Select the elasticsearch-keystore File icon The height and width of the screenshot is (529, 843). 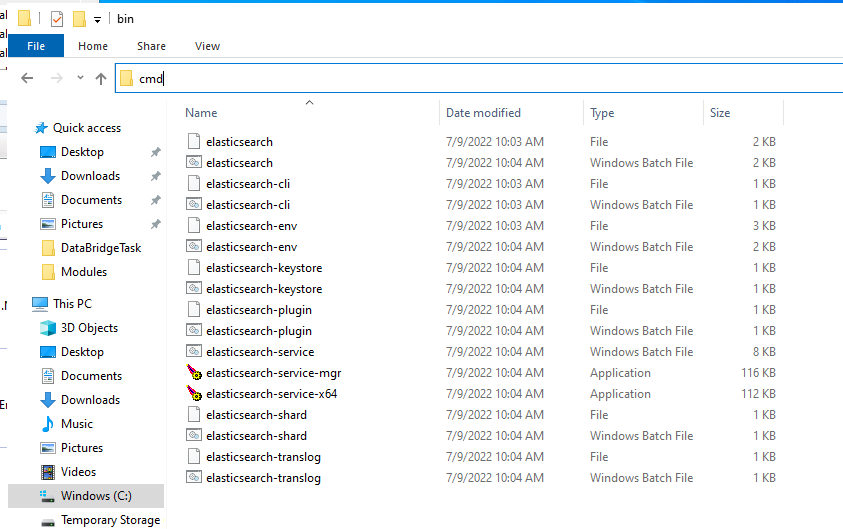194,267
